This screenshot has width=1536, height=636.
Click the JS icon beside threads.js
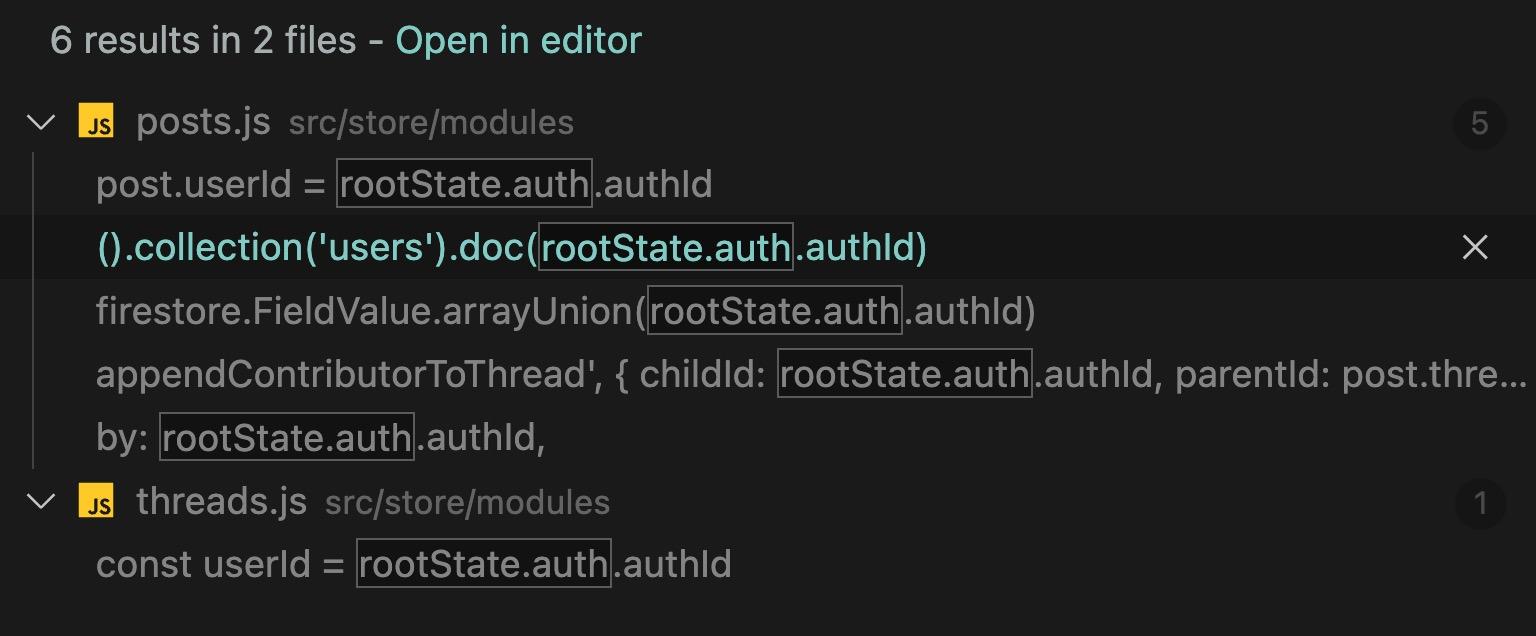pos(96,502)
